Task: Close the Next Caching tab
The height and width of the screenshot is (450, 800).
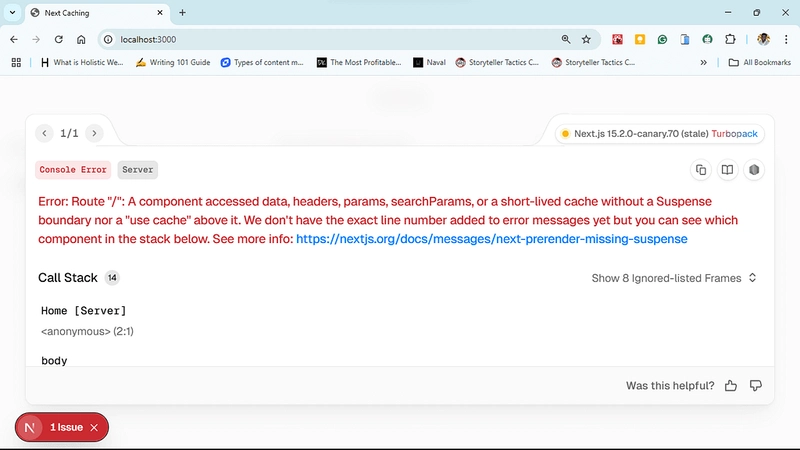Action: (x=160, y=13)
